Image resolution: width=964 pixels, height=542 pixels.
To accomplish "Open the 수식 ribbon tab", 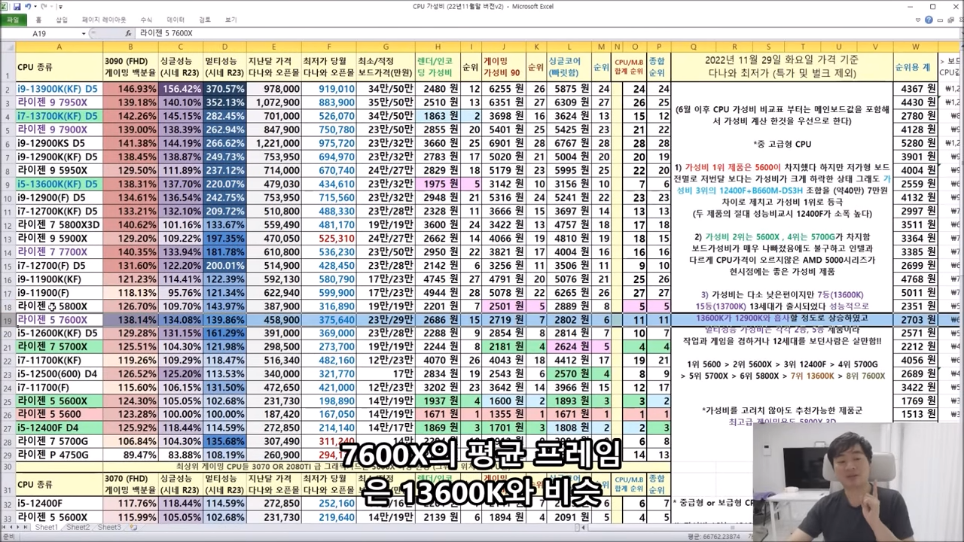I will tap(146, 20).
